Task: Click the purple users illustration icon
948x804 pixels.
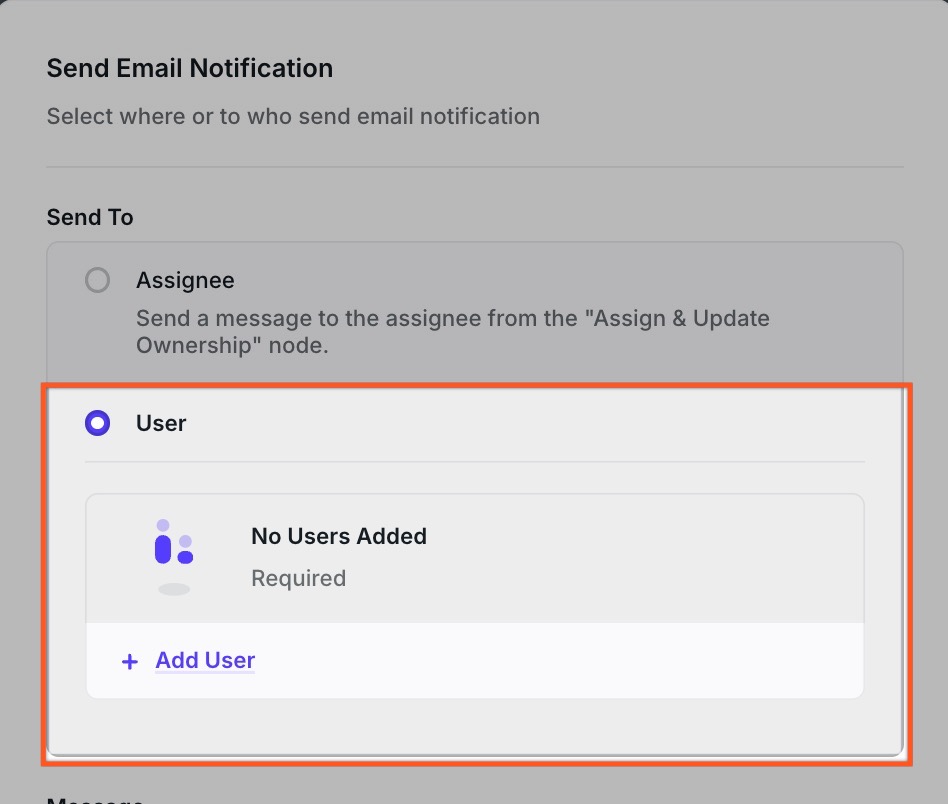Action: (x=173, y=543)
